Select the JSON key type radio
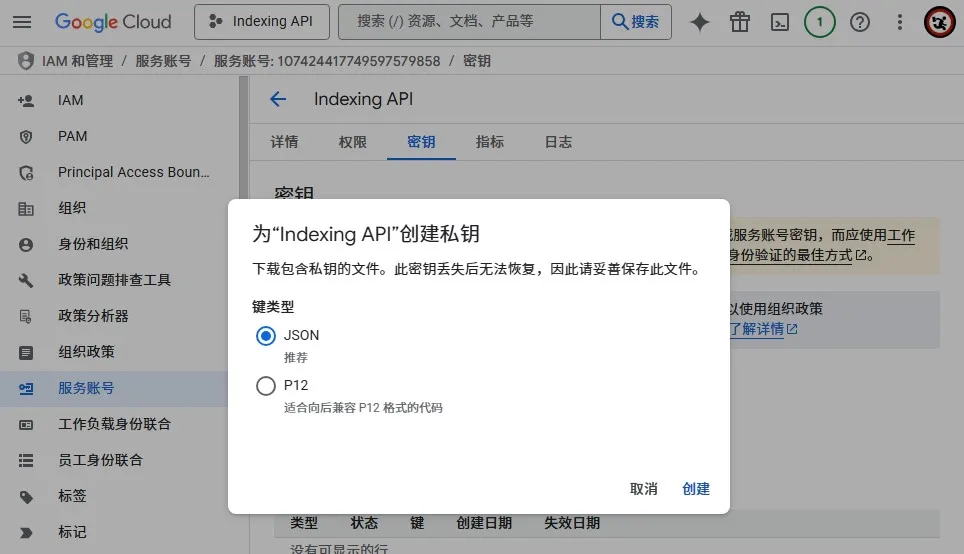 tap(266, 336)
